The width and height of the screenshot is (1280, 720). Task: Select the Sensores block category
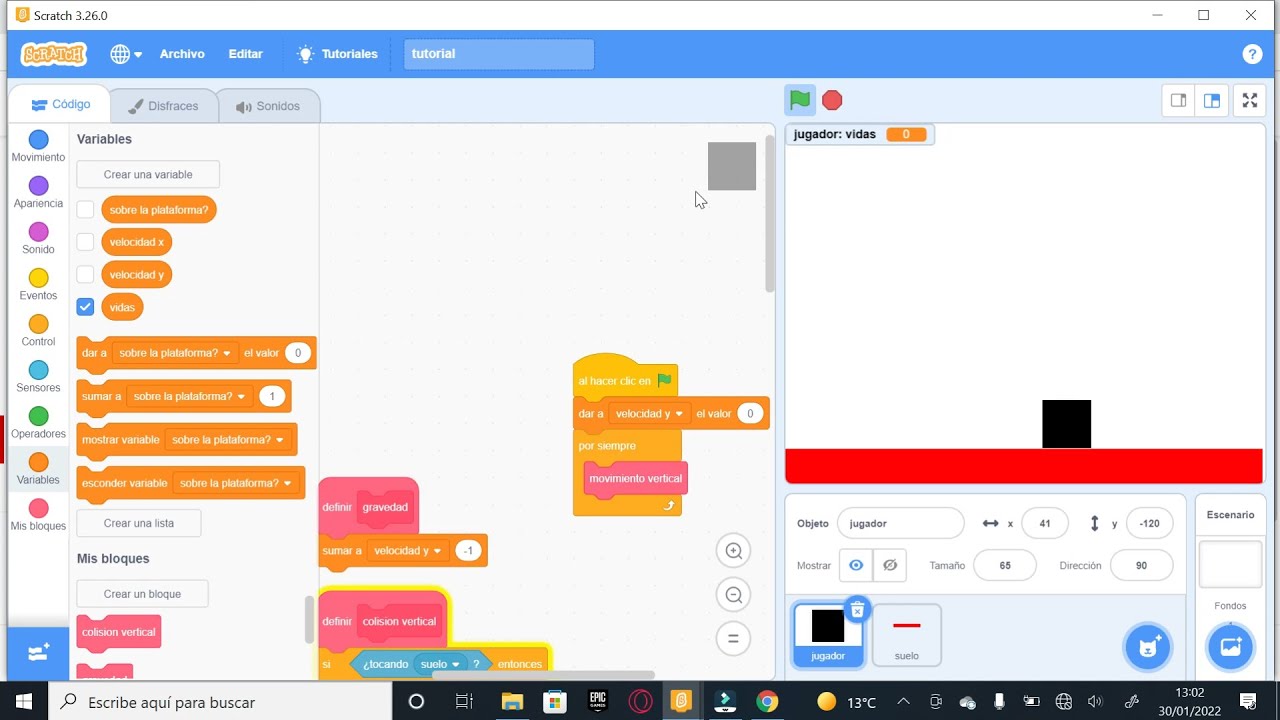[x=38, y=376]
